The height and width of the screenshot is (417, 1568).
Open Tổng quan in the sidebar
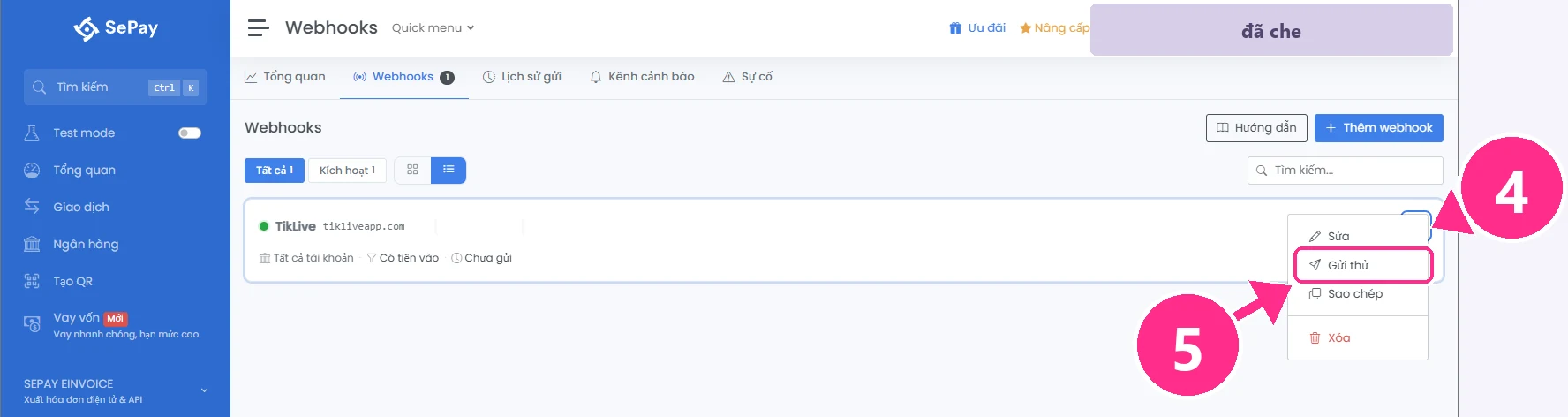click(x=84, y=170)
